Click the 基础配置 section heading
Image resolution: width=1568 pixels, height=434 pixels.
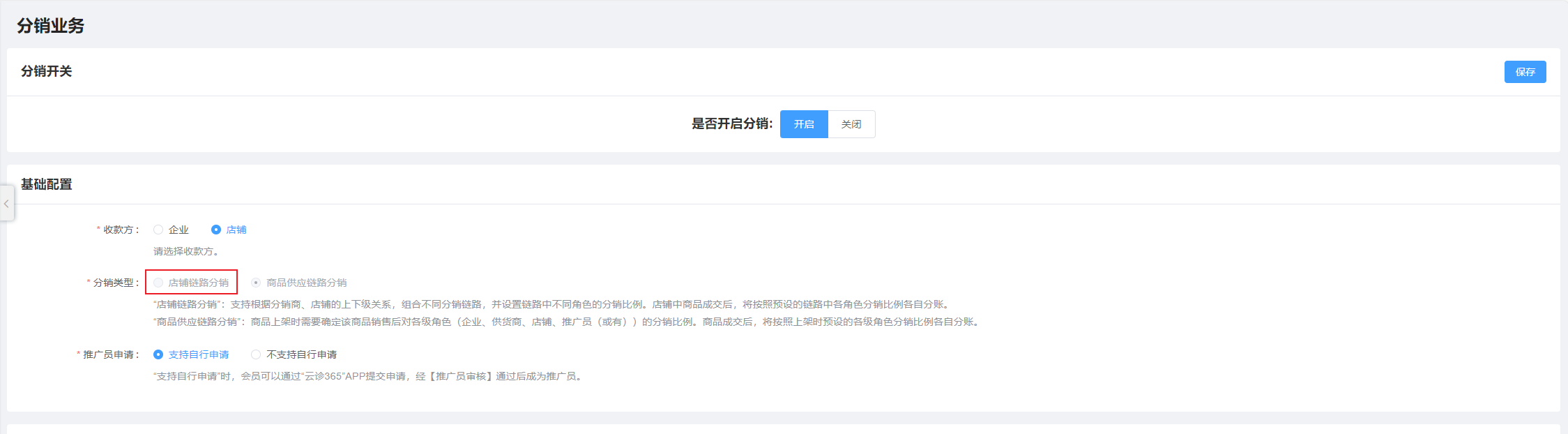coord(46,184)
